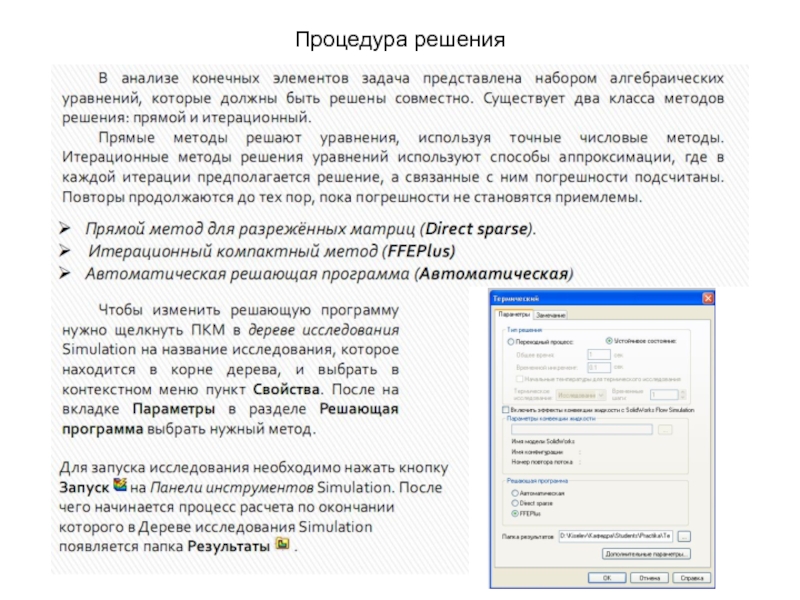Choose the Direct sparse solver radio button
This screenshot has height=600, width=800.
(515, 504)
